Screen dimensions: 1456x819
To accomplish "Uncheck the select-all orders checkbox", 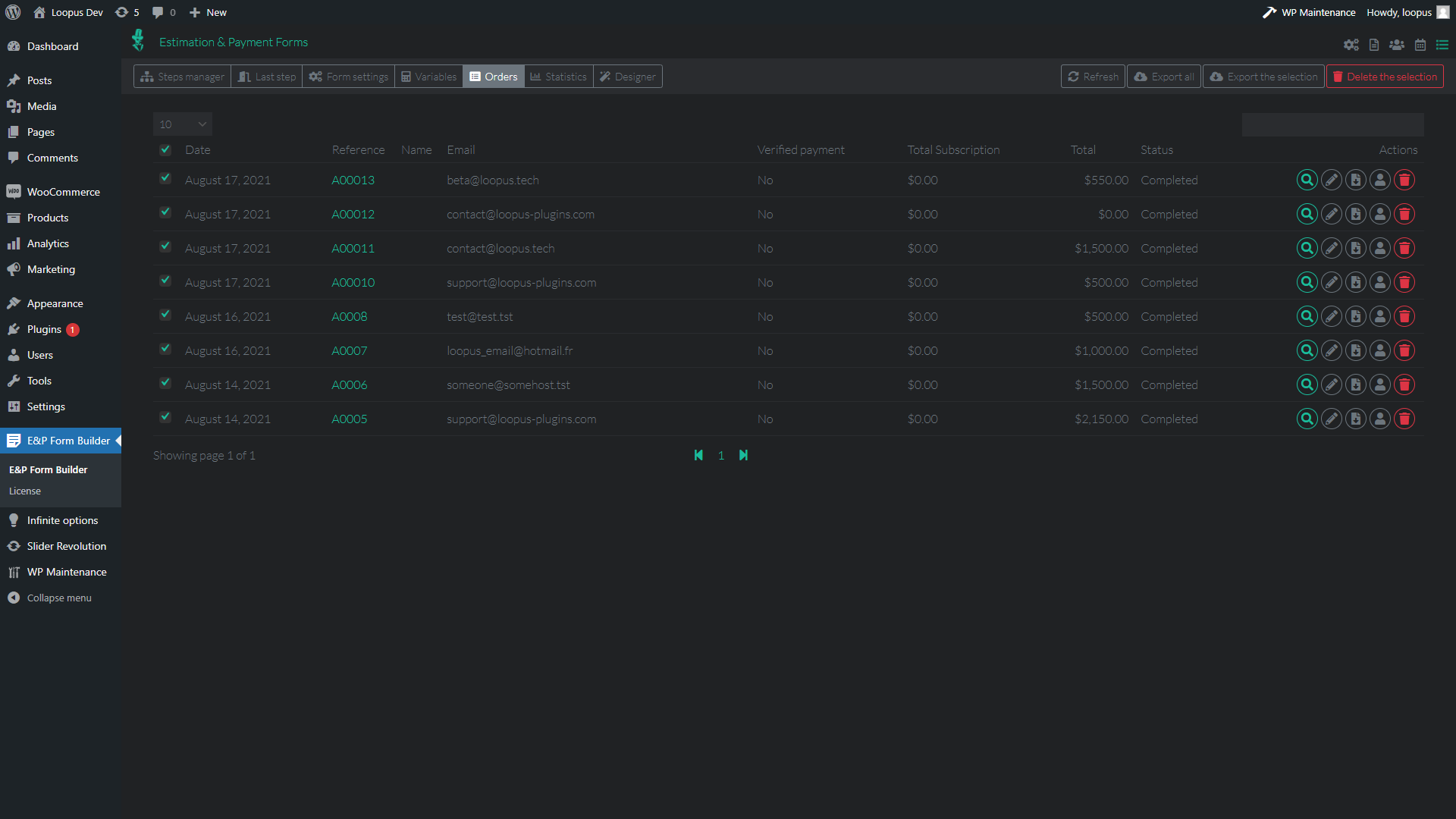I will click(x=165, y=149).
